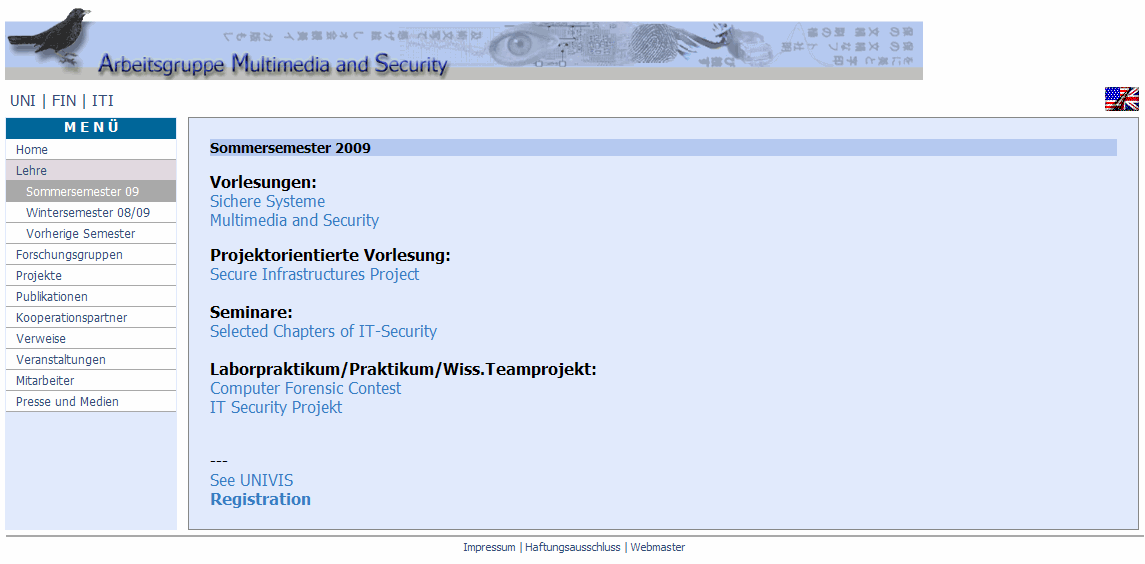Open the ITI link

[x=102, y=101]
